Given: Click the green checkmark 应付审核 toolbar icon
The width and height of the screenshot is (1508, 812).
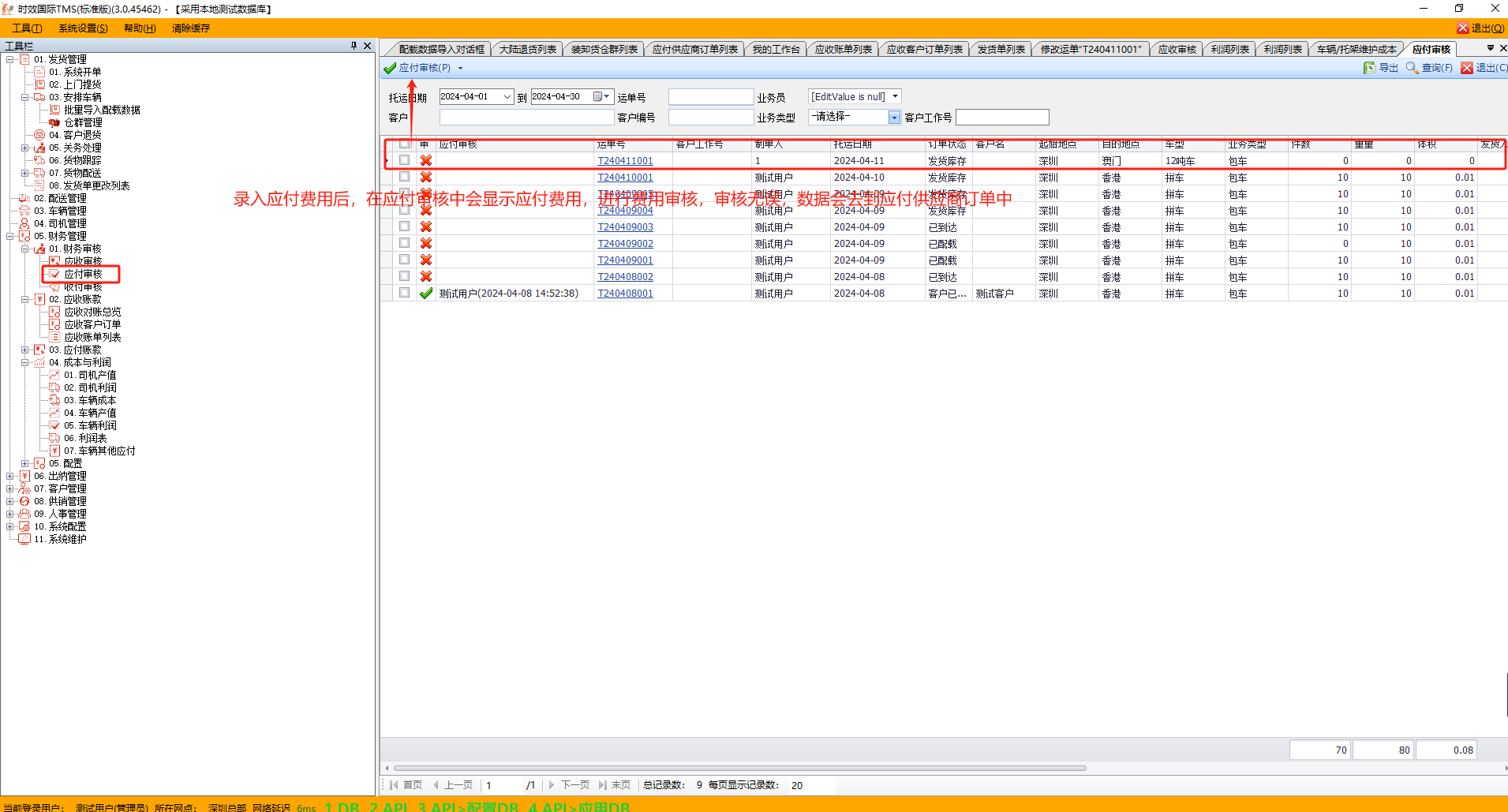Looking at the screenshot, I should 390,68.
